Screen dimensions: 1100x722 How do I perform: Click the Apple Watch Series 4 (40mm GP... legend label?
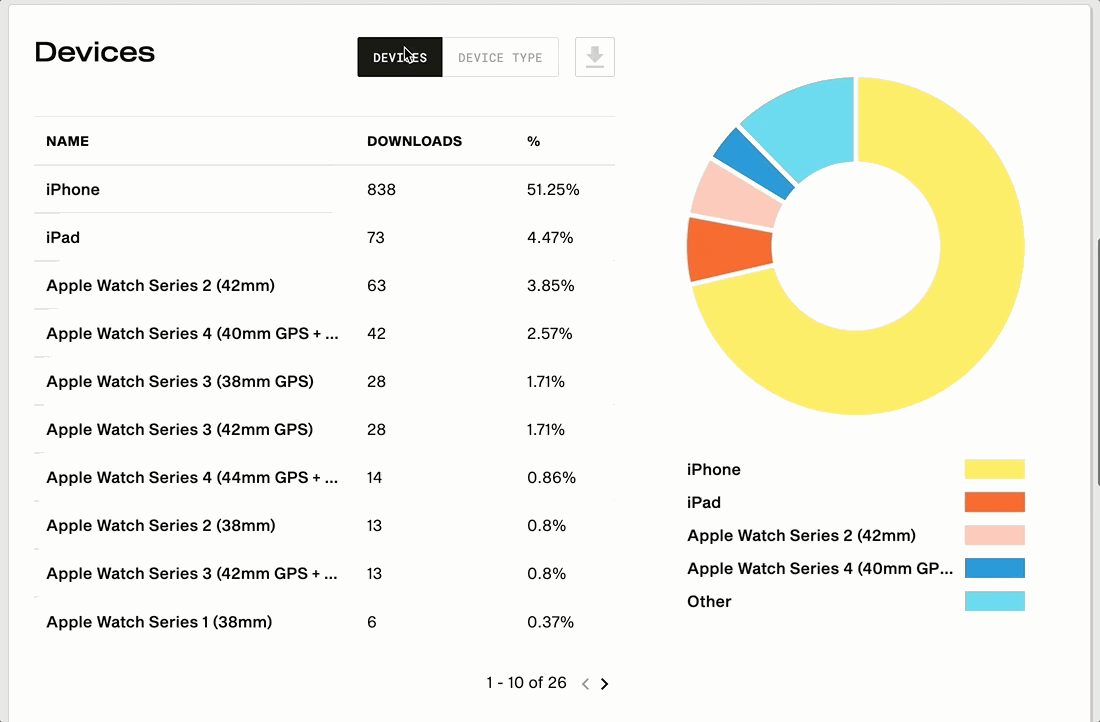point(820,568)
